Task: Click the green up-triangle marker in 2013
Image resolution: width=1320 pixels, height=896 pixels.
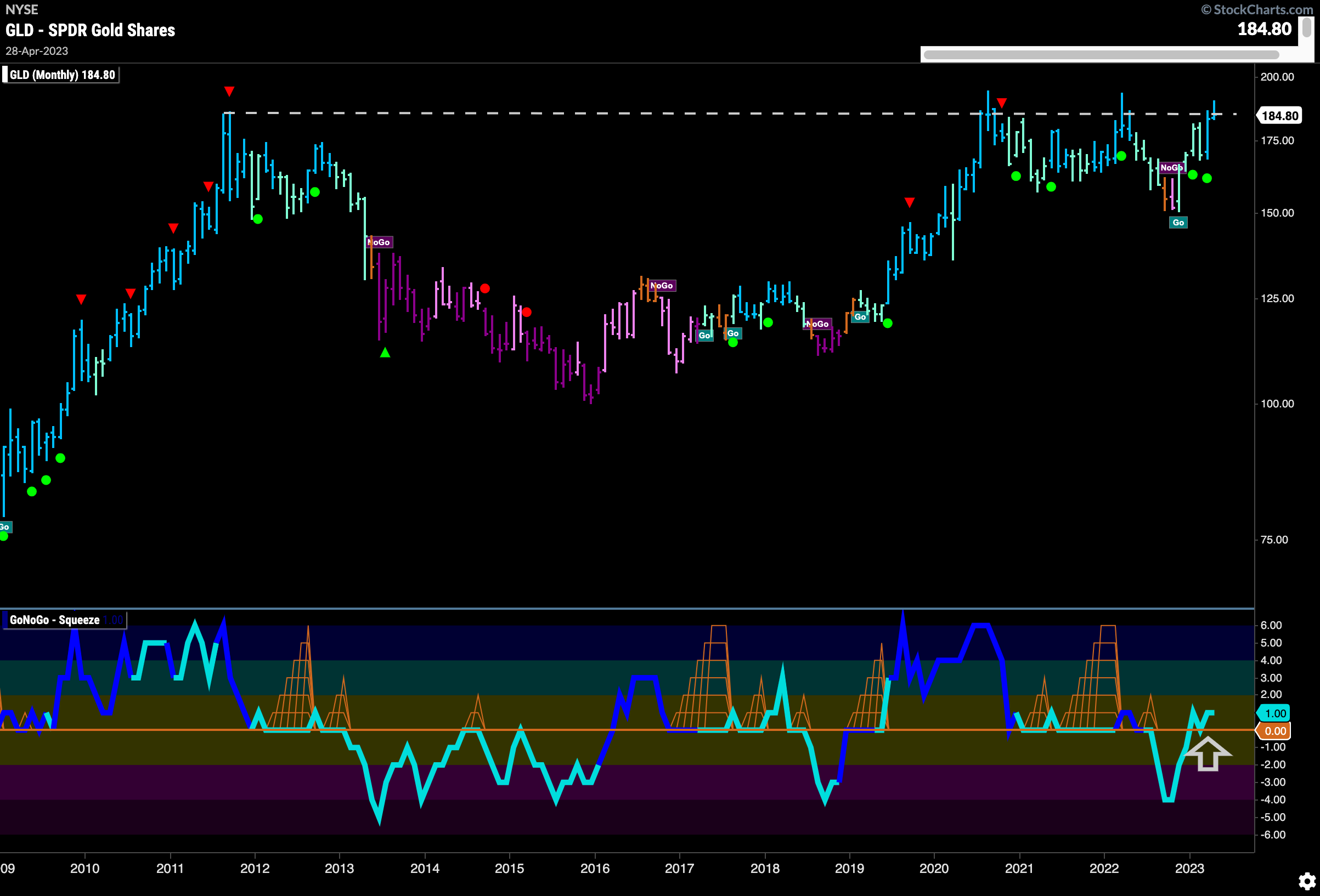Action: [385, 353]
